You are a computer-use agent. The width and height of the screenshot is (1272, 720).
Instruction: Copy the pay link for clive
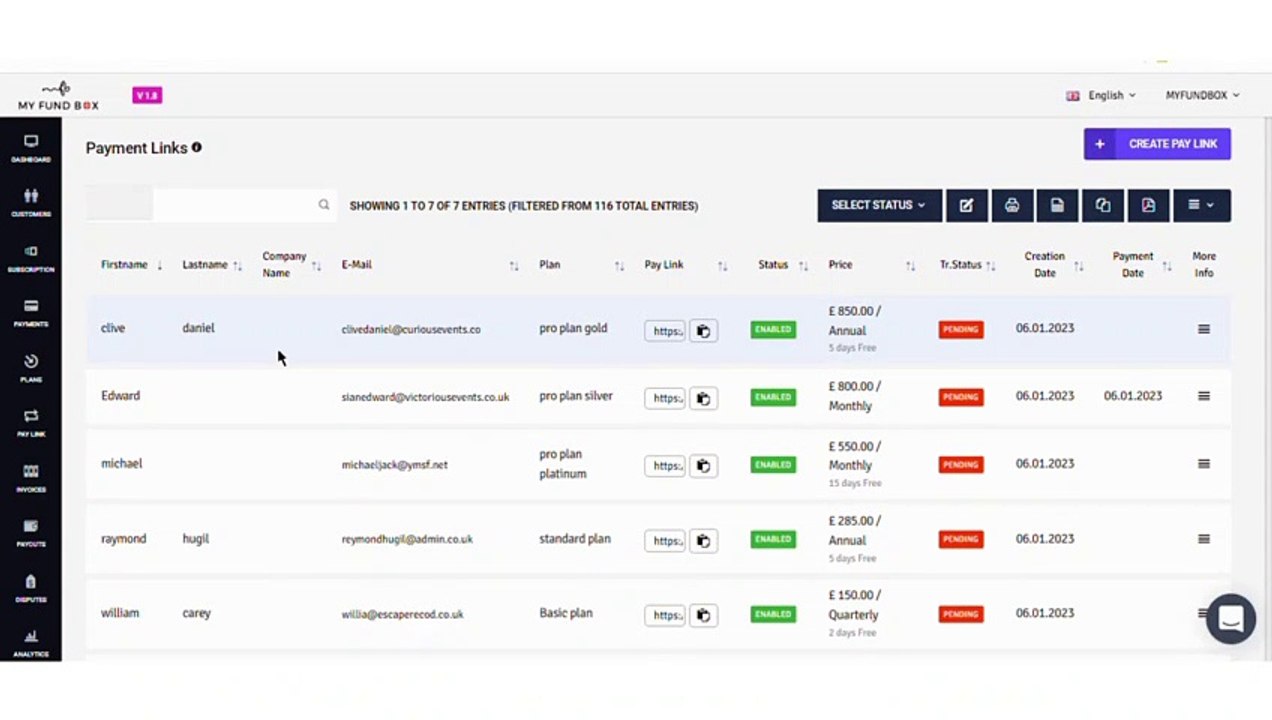click(703, 331)
